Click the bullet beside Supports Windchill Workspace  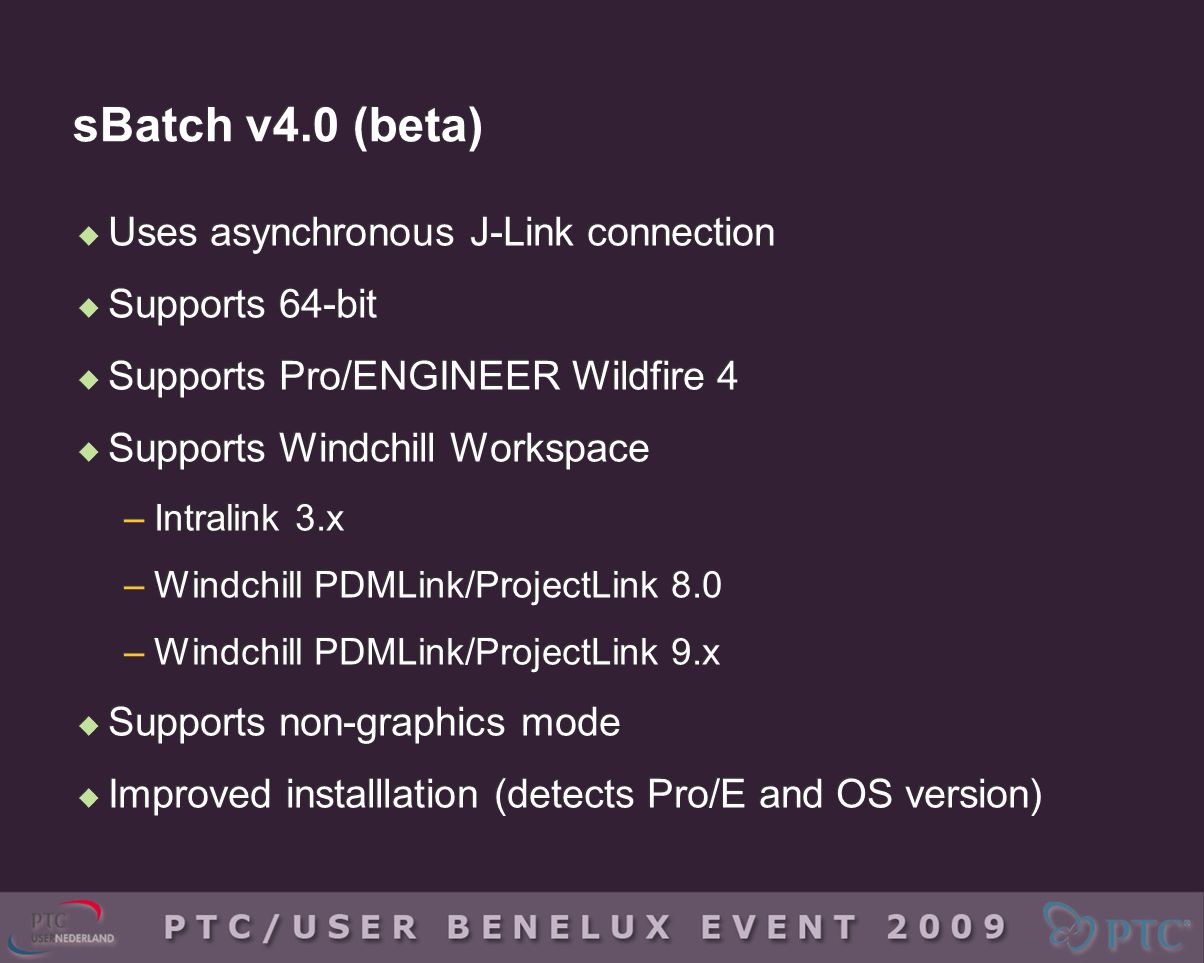89,452
